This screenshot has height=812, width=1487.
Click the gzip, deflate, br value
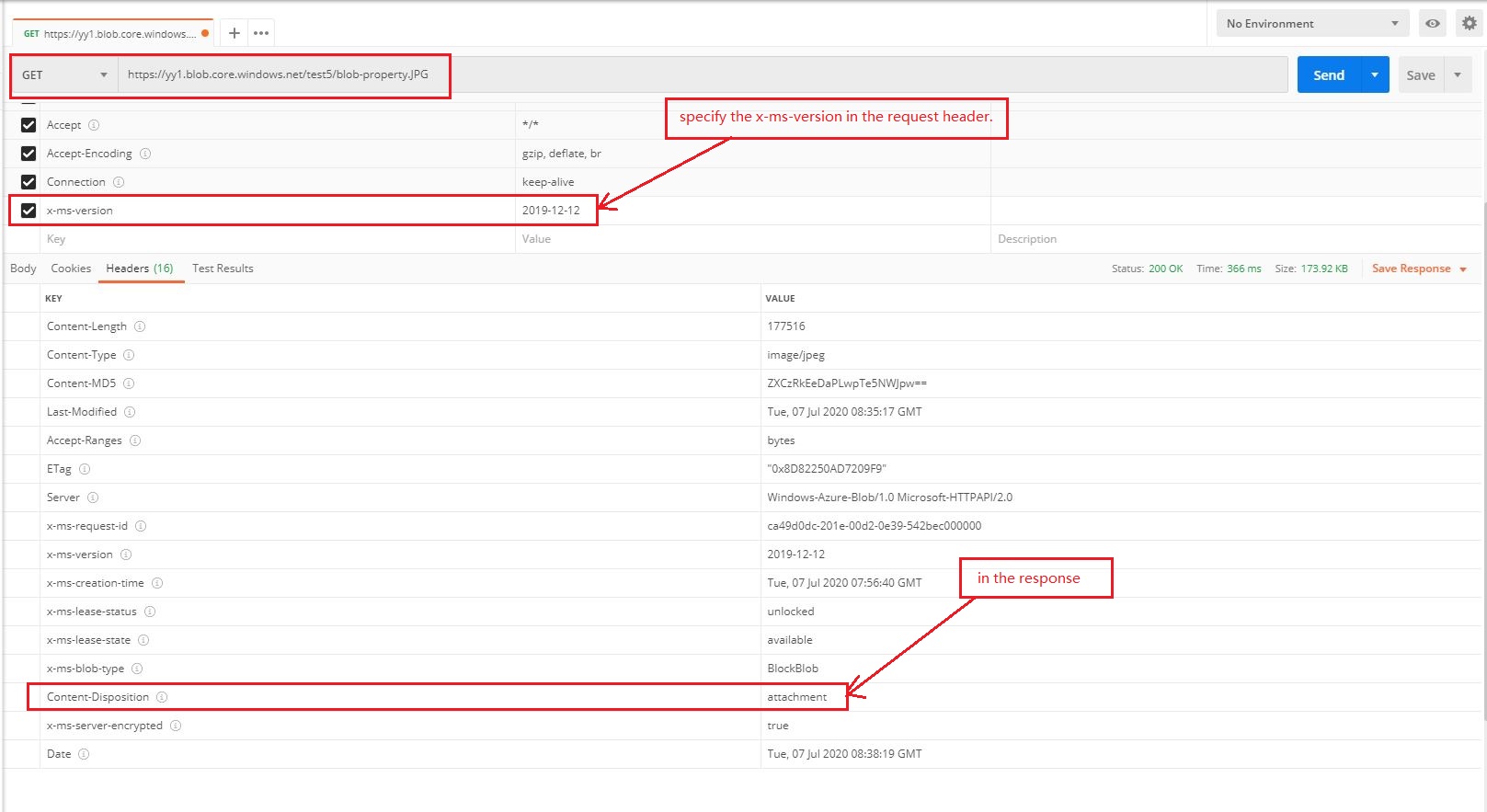tap(562, 154)
